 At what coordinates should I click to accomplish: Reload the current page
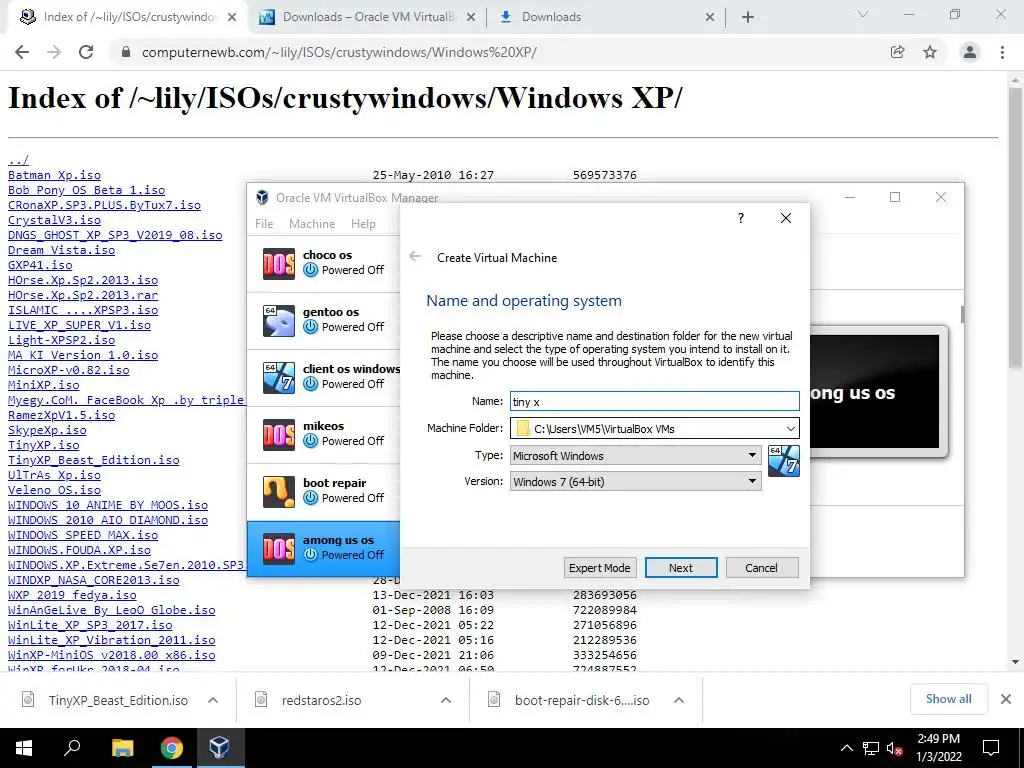(86, 52)
